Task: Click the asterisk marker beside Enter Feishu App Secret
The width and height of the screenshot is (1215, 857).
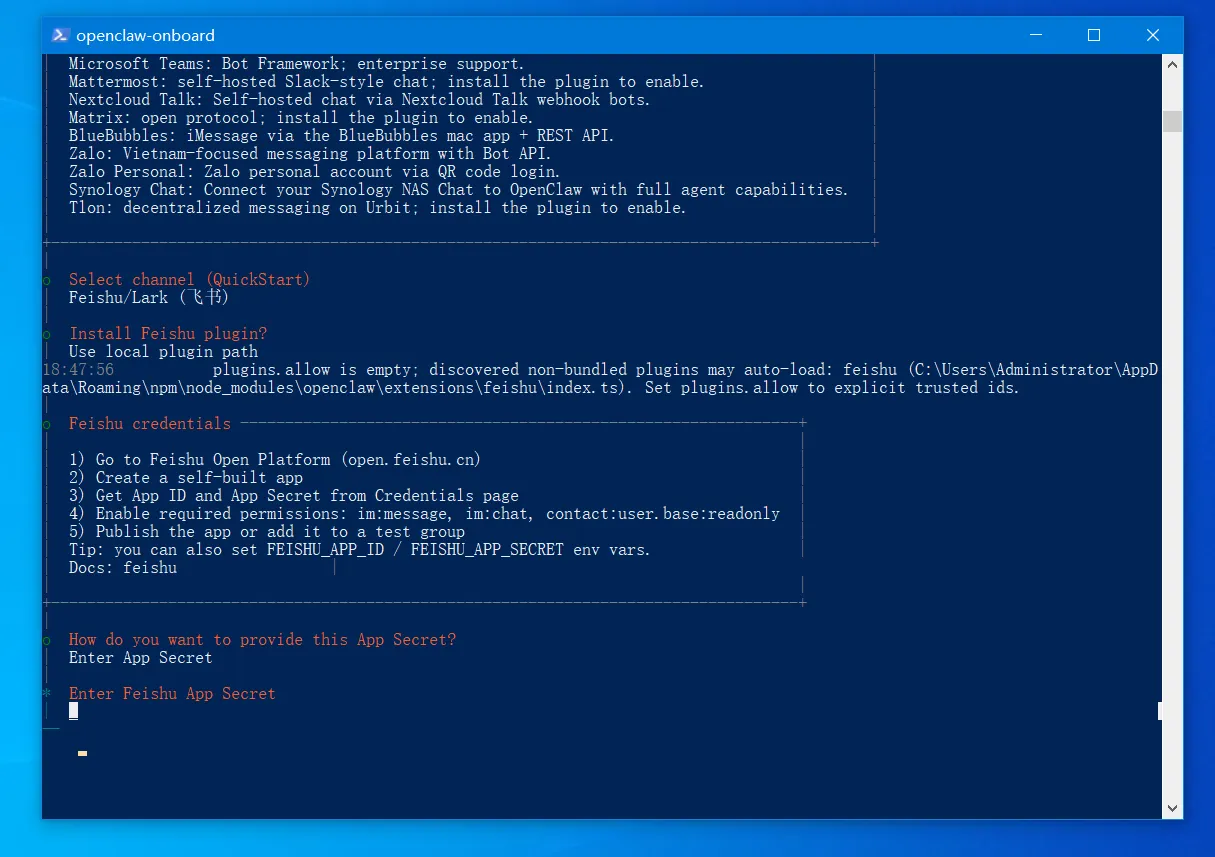Action: pos(47,694)
